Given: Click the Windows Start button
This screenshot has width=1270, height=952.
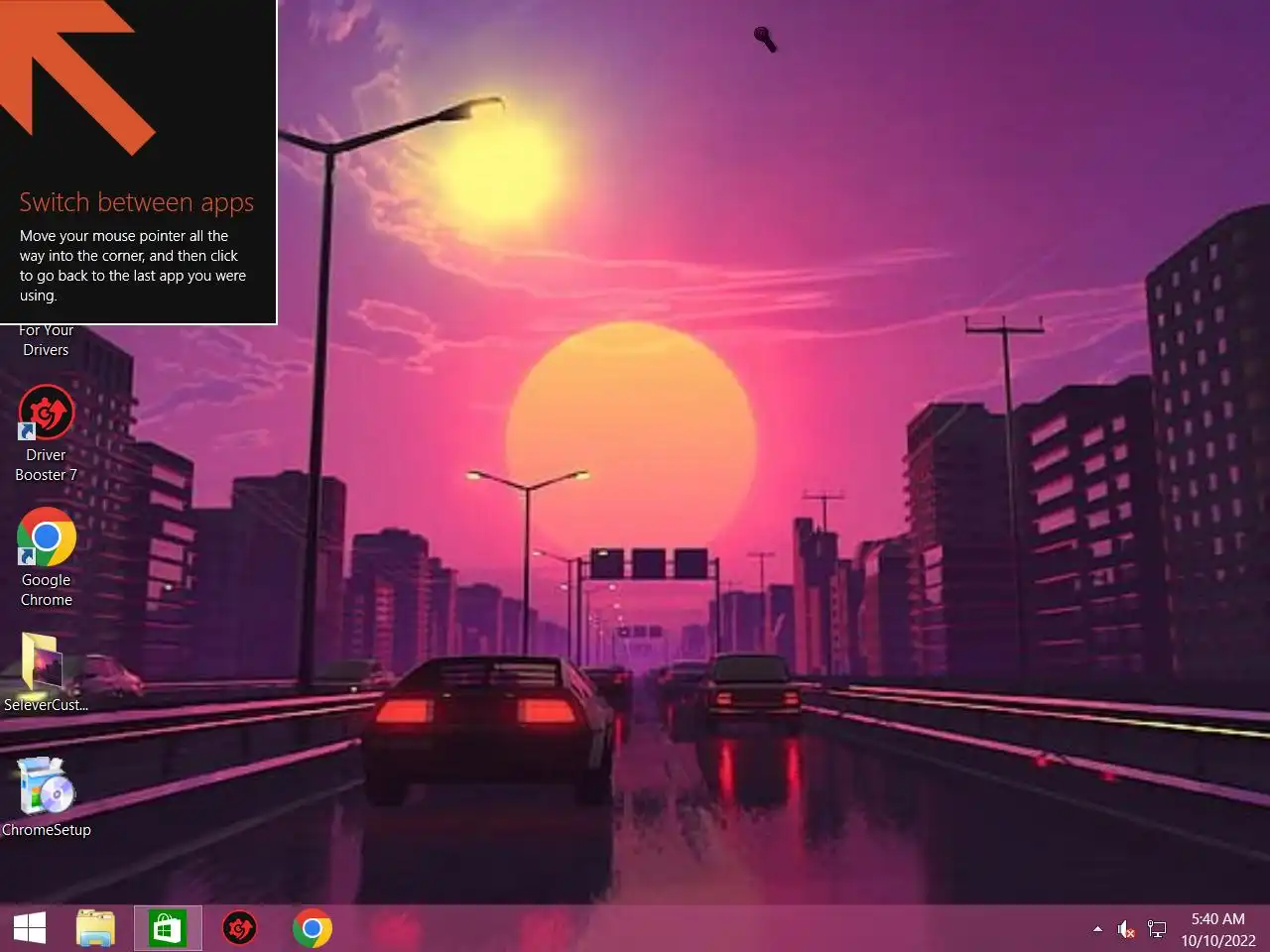Looking at the screenshot, I should (x=30, y=928).
